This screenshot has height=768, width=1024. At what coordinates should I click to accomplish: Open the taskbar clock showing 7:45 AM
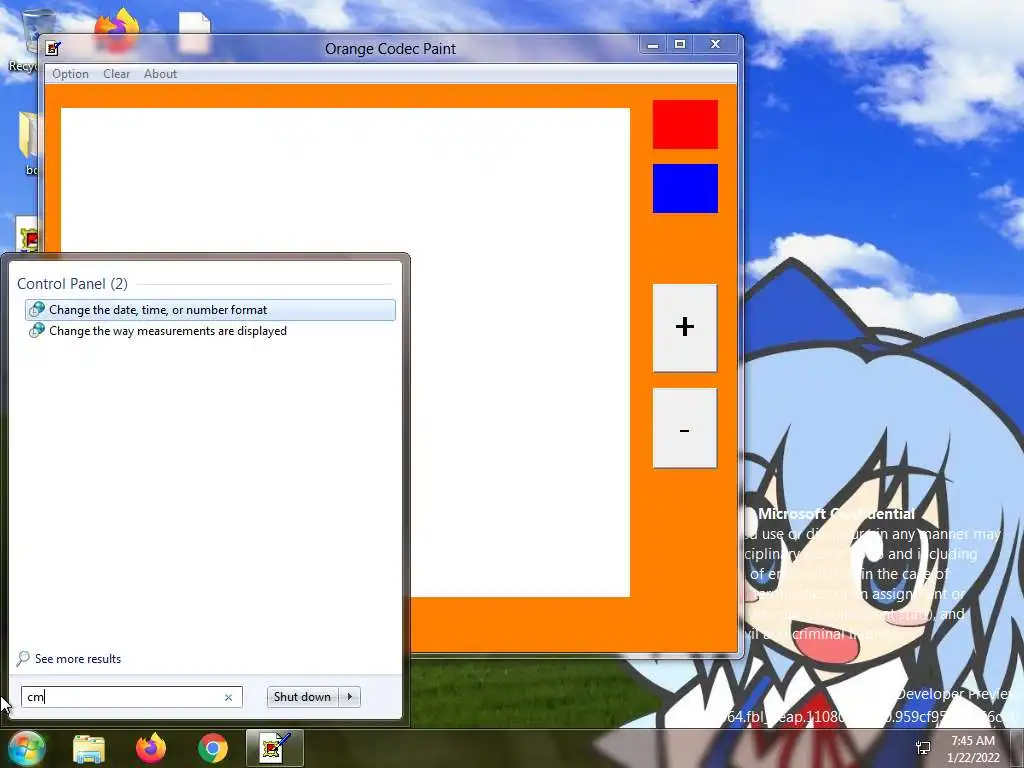(x=973, y=749)
